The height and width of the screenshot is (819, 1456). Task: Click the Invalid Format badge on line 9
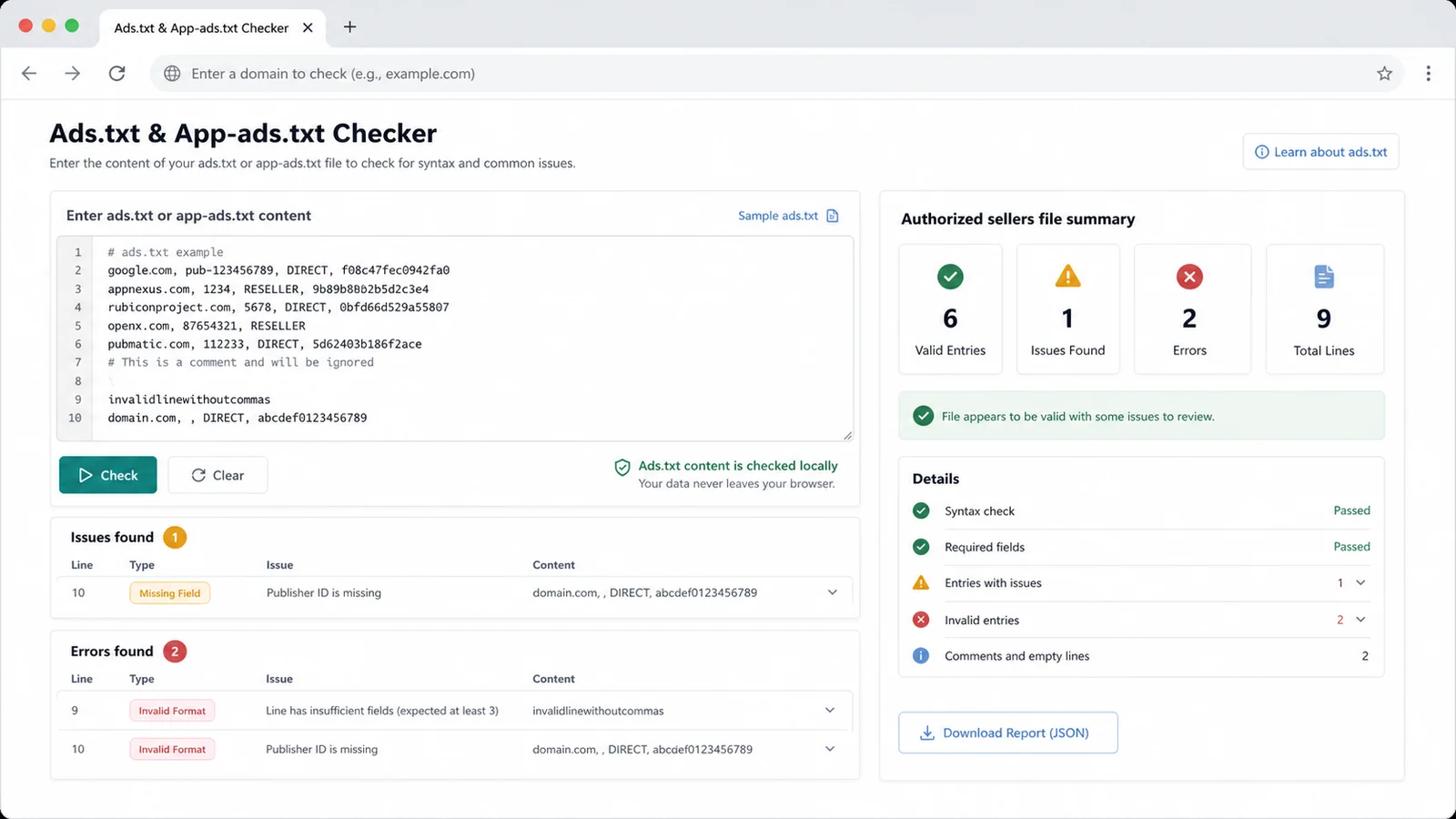[172, 711]
